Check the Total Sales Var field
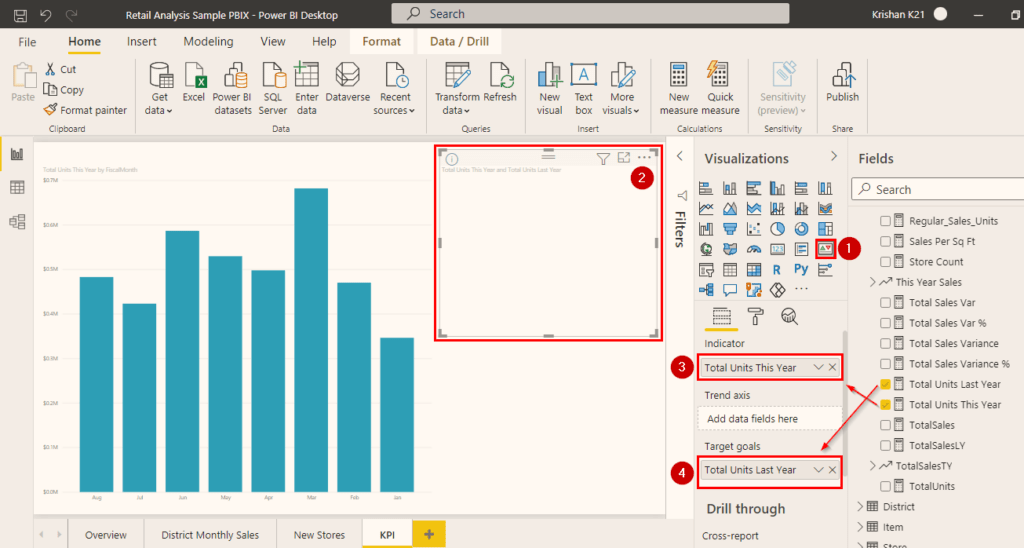Viewport: 1024px width, 548px height. tap(886, 302)
